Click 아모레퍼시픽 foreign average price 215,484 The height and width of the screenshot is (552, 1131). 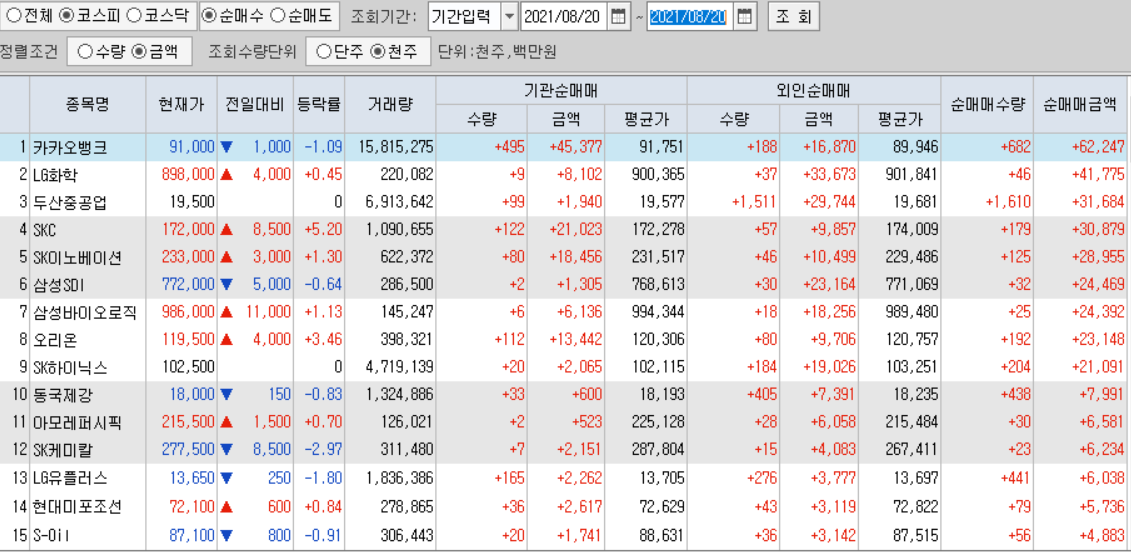pyautogui.click(x=911, y=422)
